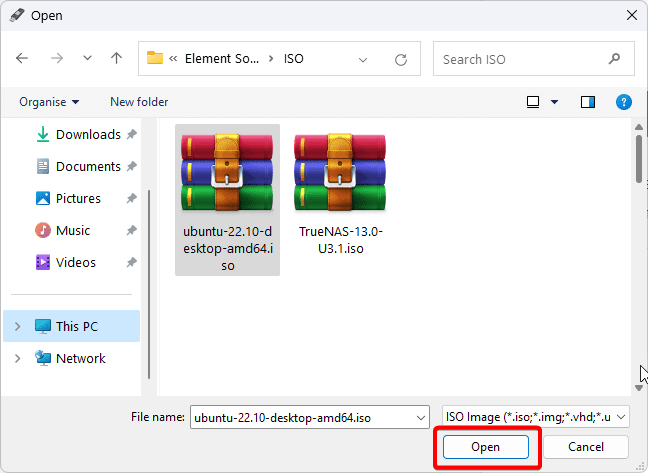This screenshot has width=648, height=473.
Task: Click the pin icon beside Videos
Action: pyautogui.click(x=131, y=262)
